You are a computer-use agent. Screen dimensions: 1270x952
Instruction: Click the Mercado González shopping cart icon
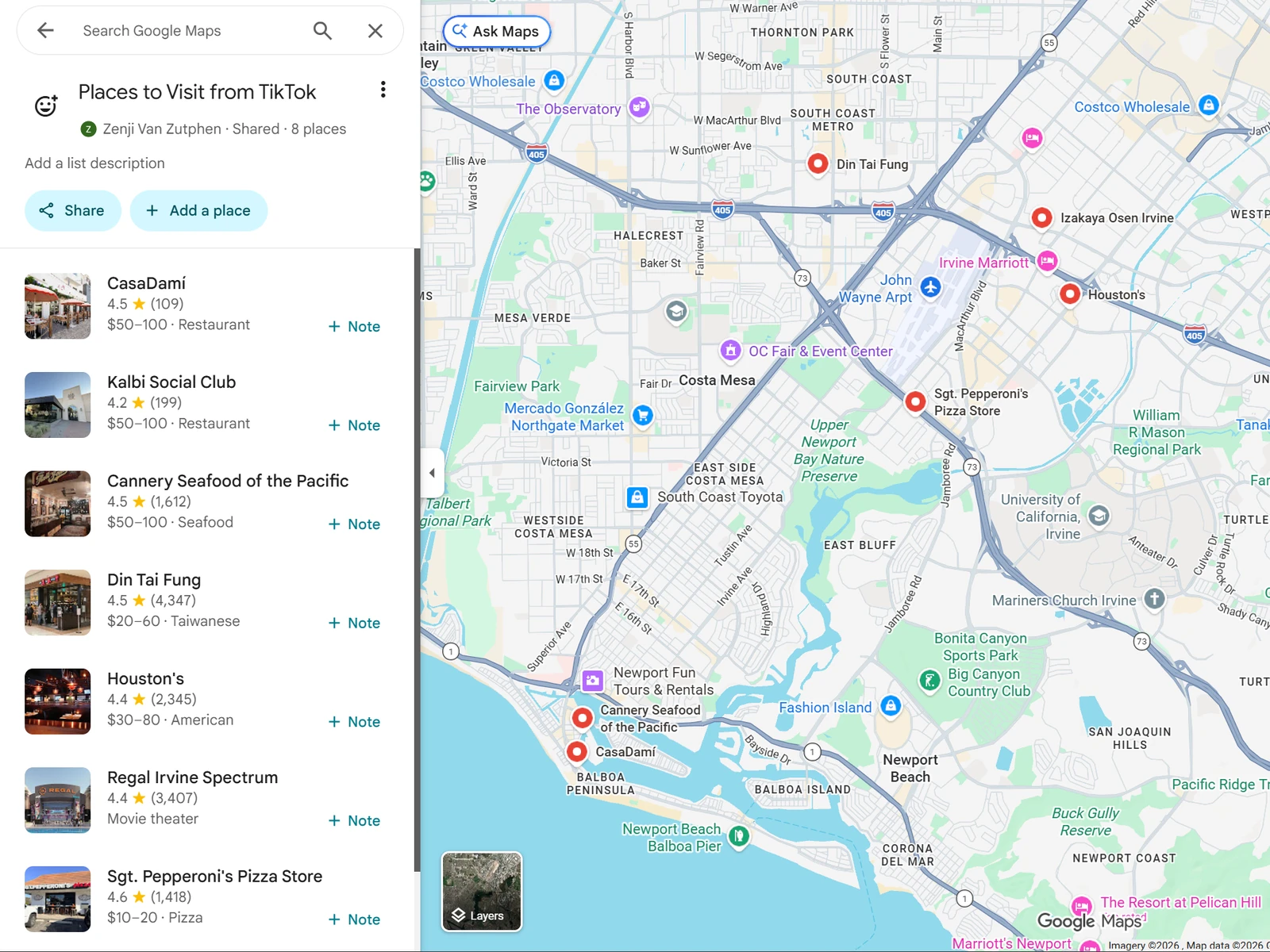pyautogui.click(x=643, y=414)
